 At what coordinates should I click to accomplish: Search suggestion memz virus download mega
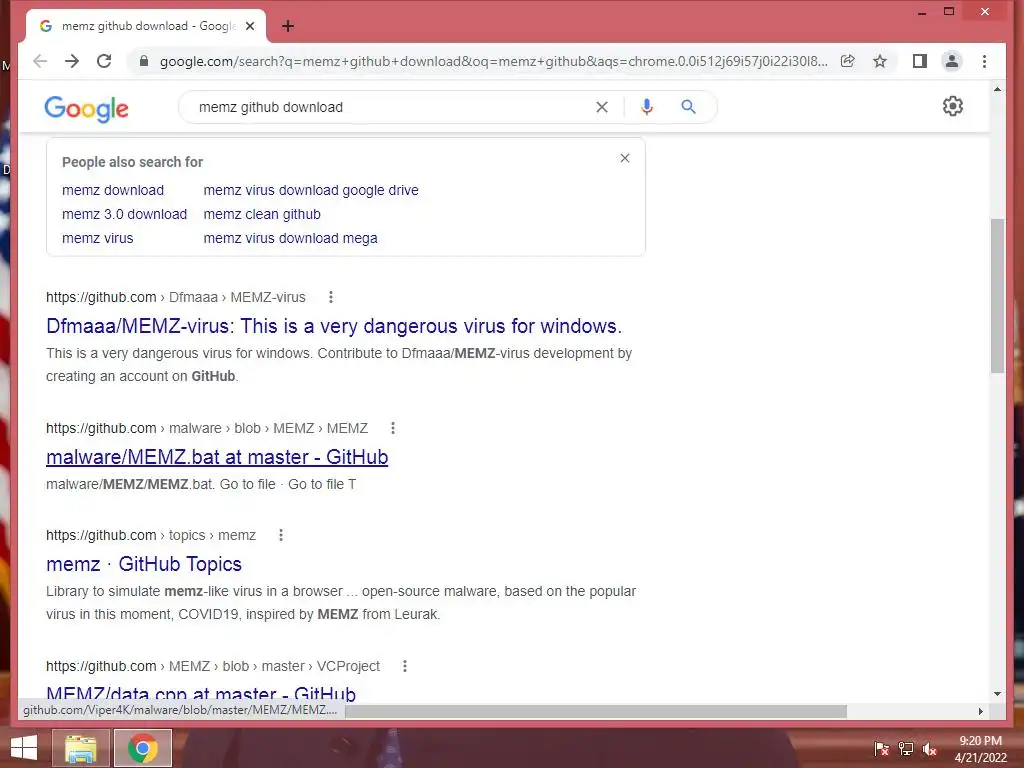[x=290, y=238]
